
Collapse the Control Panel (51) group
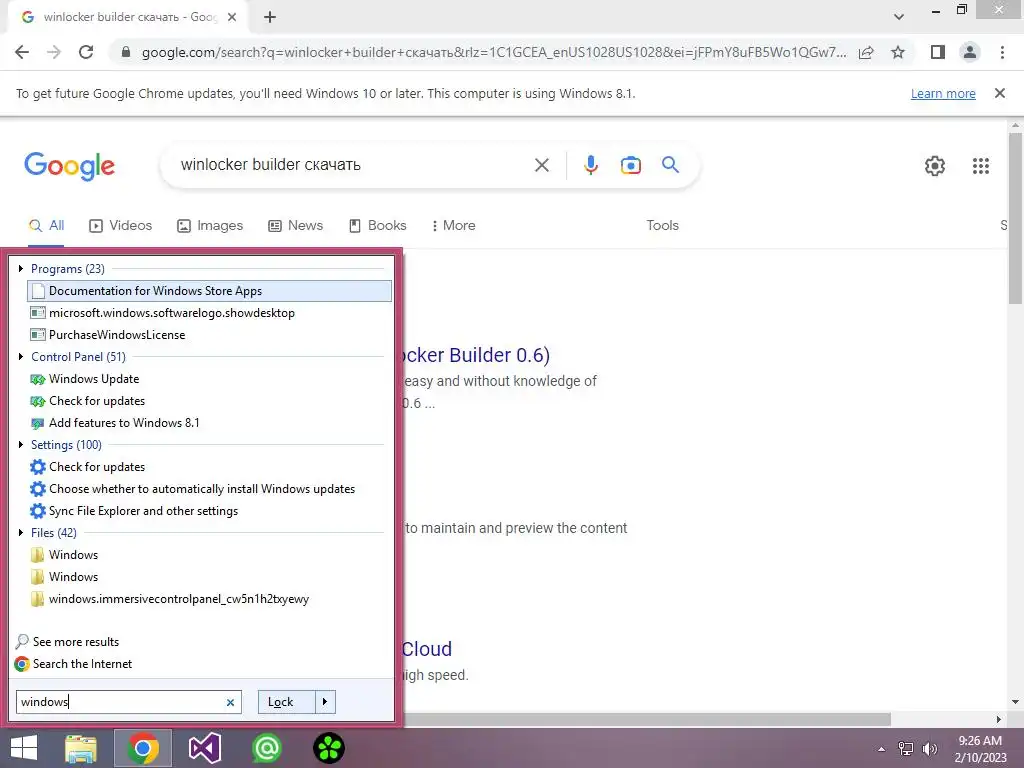point(21,357)
